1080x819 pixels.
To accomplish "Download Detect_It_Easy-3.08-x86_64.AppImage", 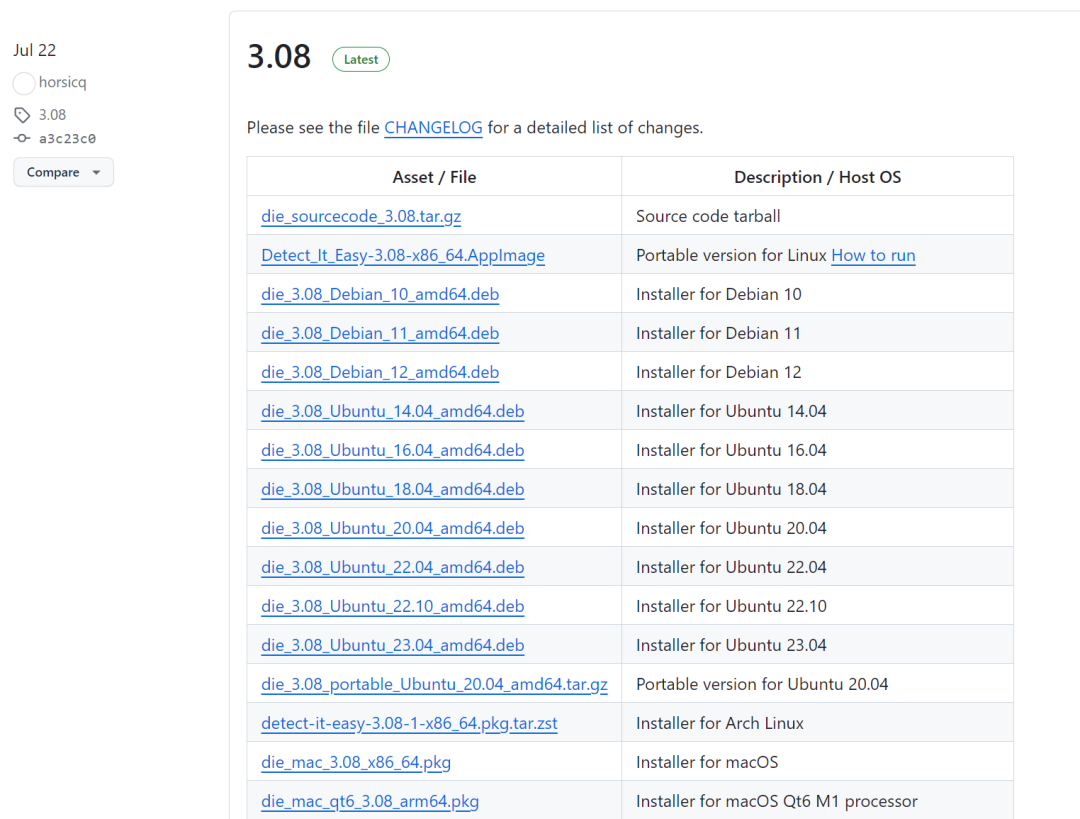I will tap(403, 256).
